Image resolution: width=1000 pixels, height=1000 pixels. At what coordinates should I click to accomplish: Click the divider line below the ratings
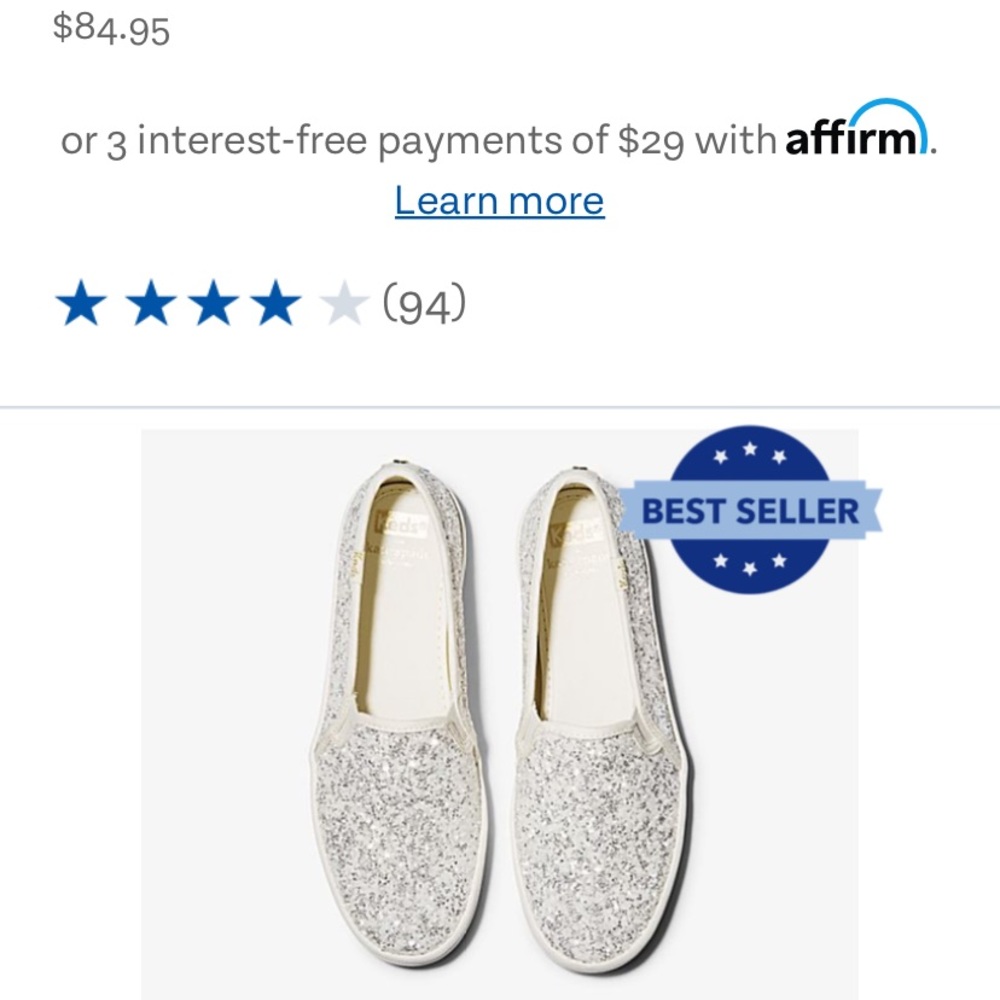pyautogui.click(x=500, y=405)
